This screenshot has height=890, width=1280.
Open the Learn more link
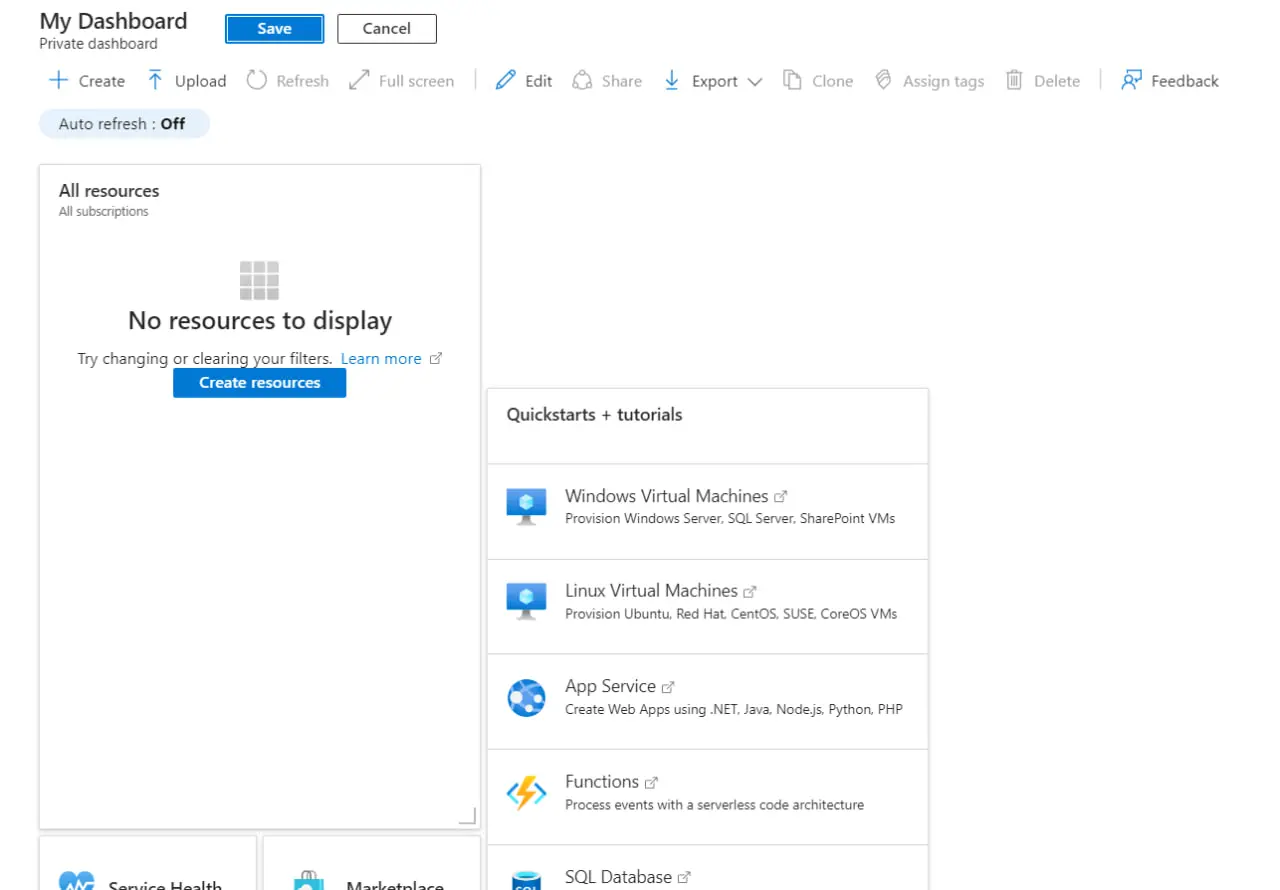click(x=381, y=359)
